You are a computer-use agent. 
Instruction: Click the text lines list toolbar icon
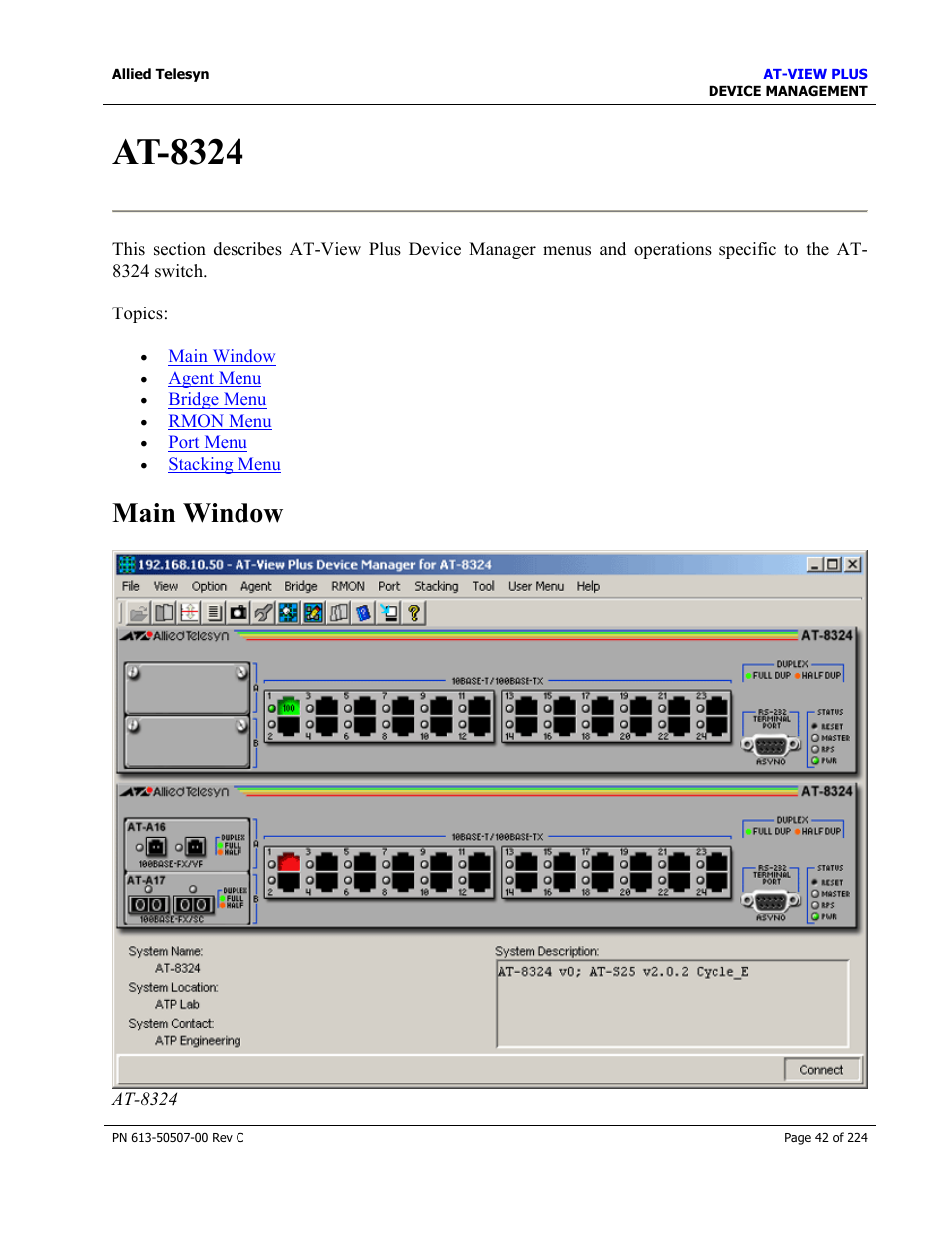coord(214,613)
